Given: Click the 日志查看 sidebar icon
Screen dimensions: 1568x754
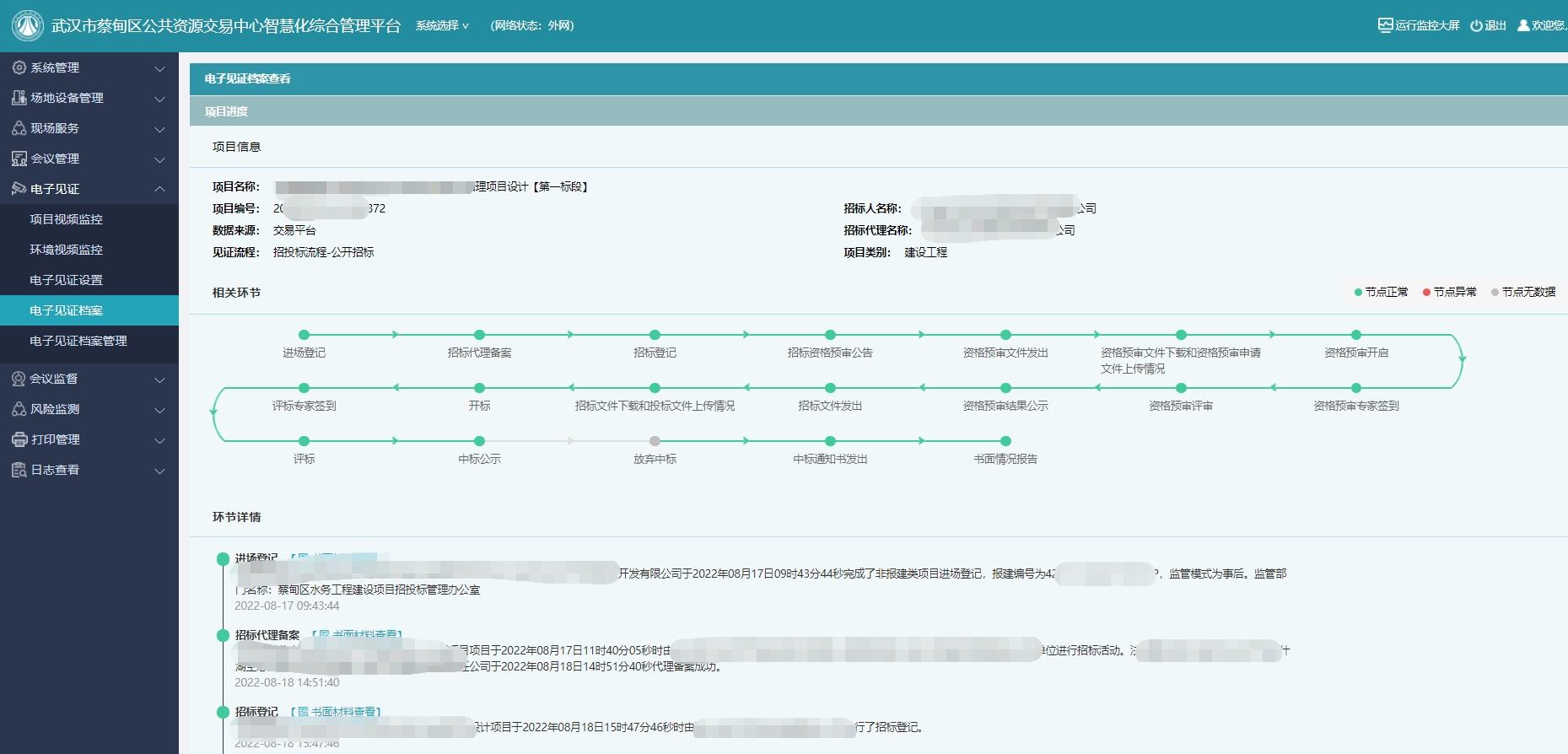Looking at the screenshot, I should pyautogui.click(x=19, y=470).
